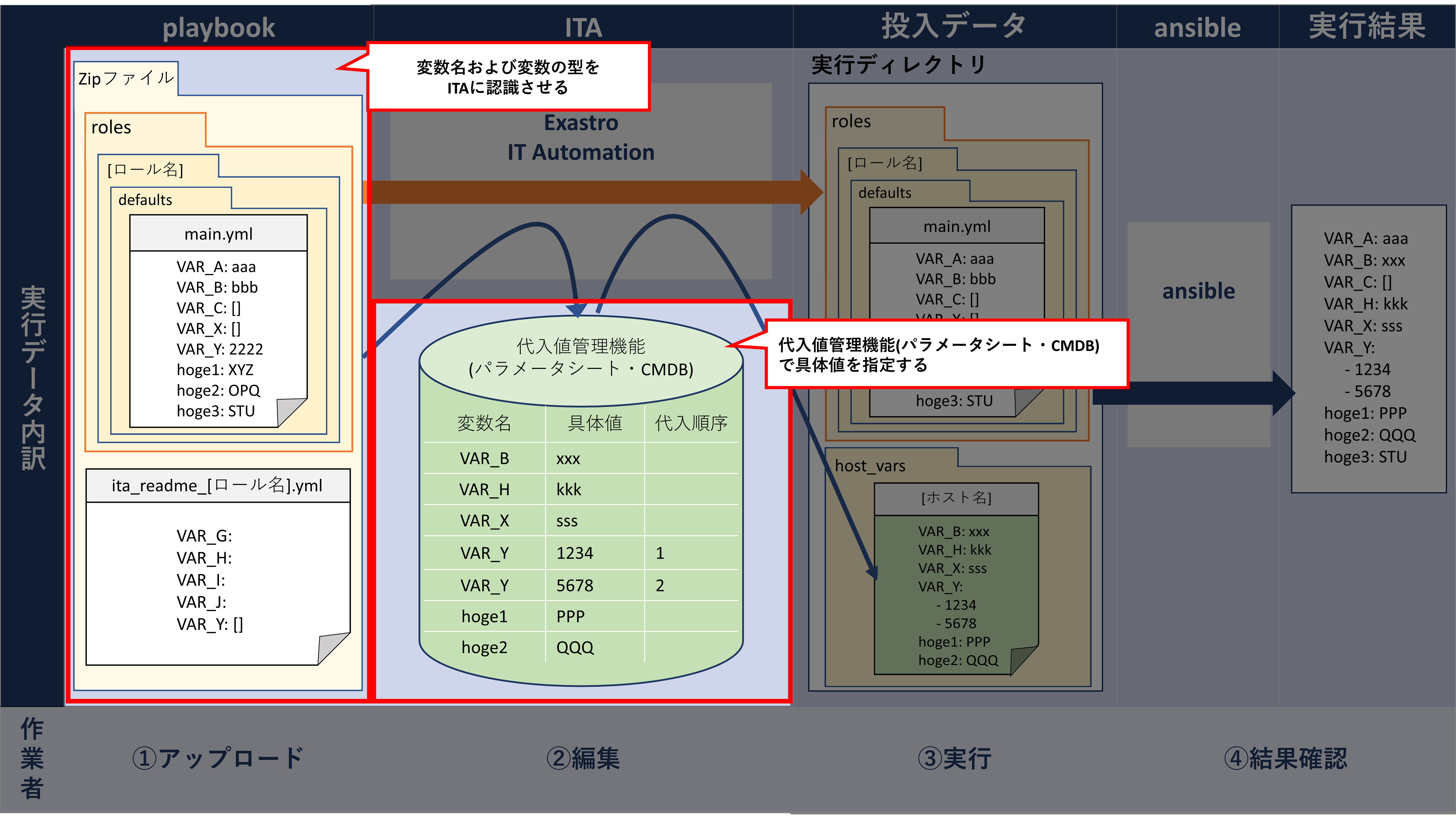The width and height of the screenshot is (1456, 819).
Task: Click the '変数名' table header
Action: [484, 423]
